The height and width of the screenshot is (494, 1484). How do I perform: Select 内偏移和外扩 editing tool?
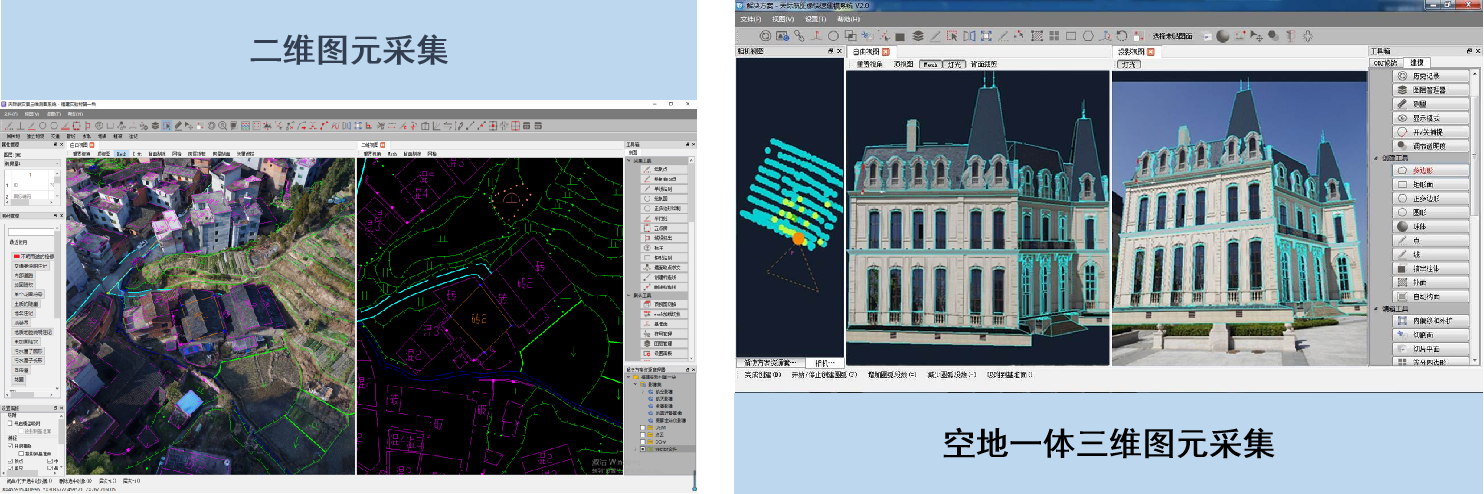[1430, 322]
